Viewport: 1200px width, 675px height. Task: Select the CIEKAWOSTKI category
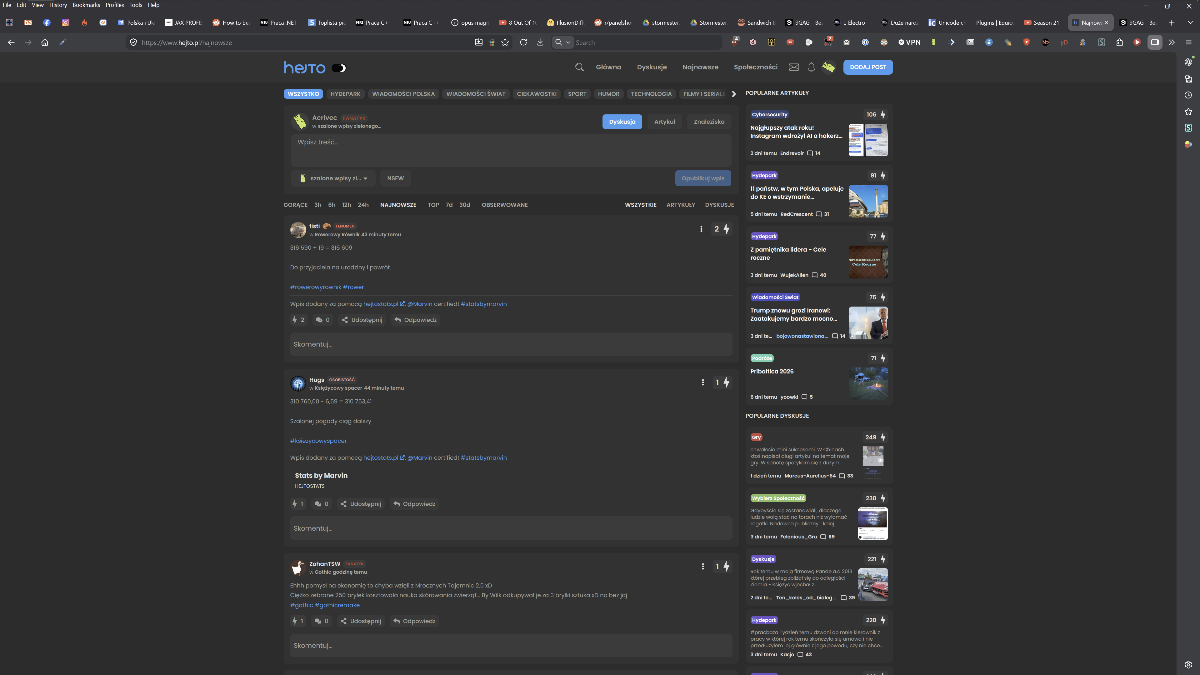coord(537,94)
